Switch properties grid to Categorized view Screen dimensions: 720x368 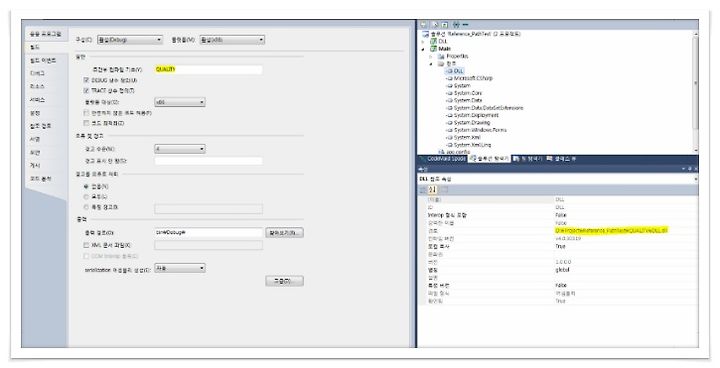pos(423,190)
